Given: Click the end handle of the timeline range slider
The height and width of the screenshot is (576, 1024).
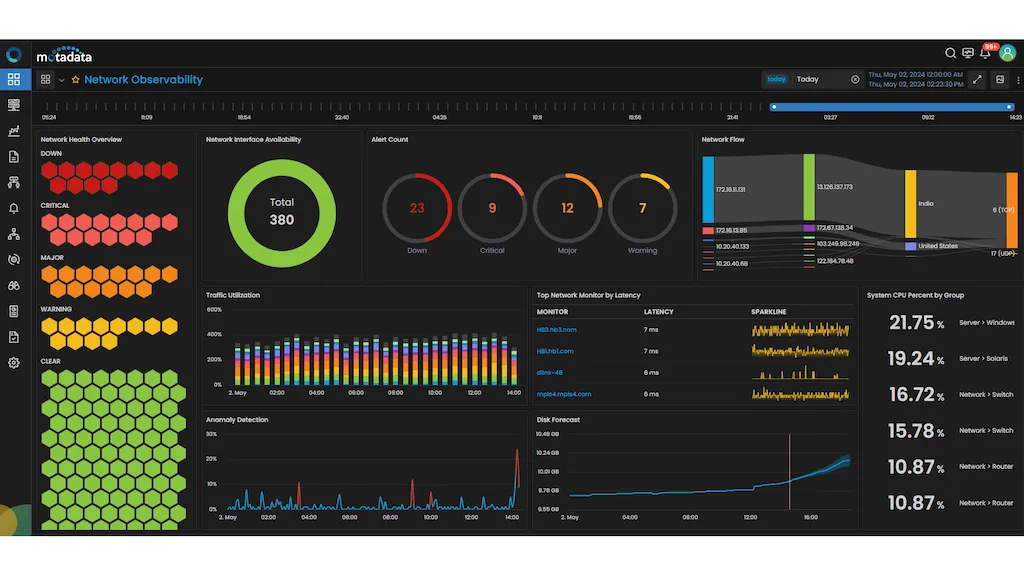Looking at the screenshot, I should (1009, 107).
